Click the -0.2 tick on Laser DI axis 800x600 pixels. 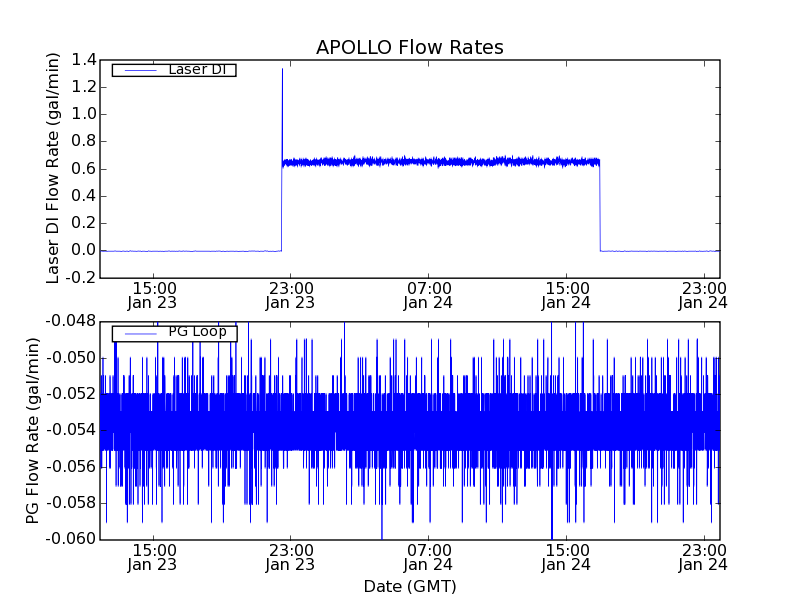tap(81, 278)
